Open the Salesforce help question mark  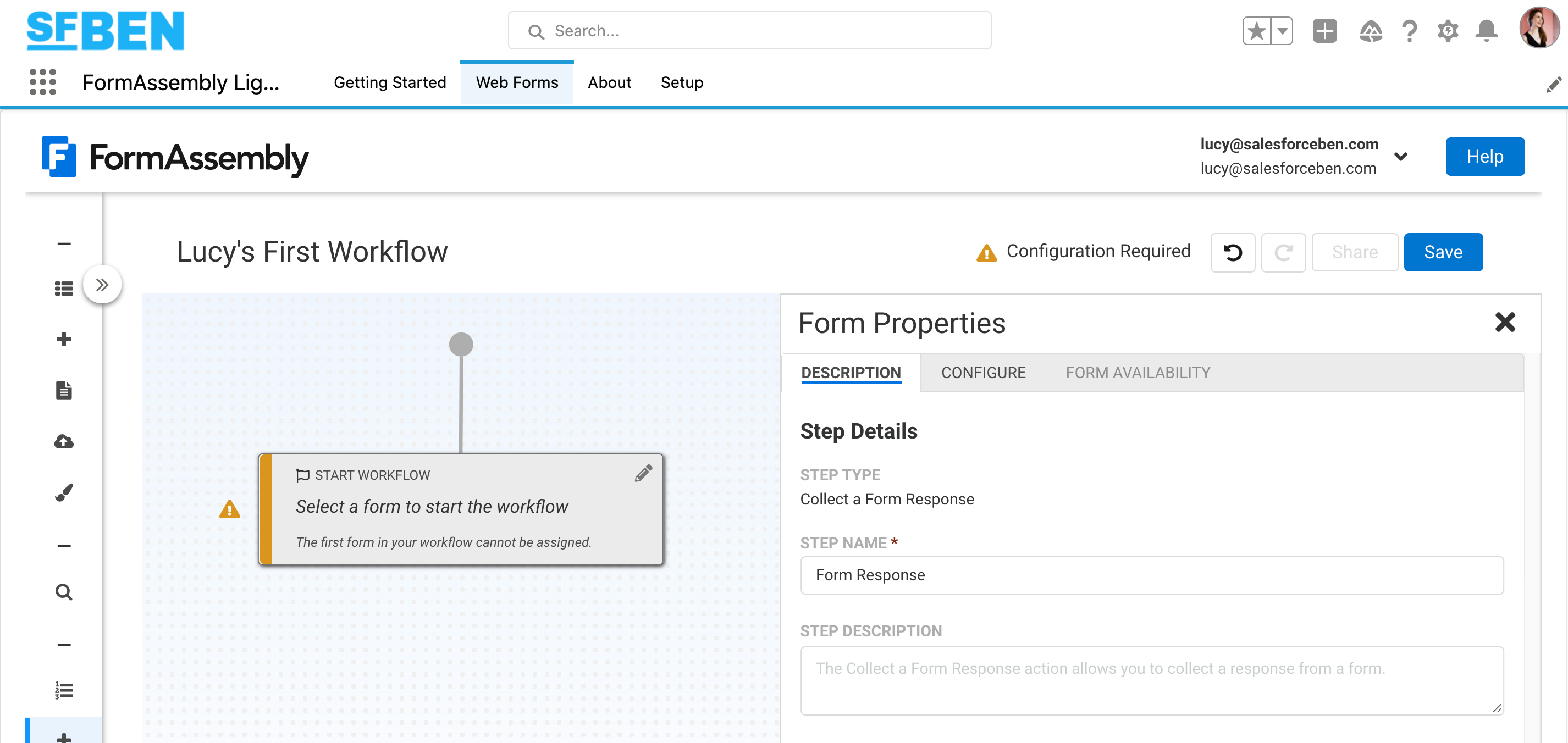click(x=1409, y=31)
